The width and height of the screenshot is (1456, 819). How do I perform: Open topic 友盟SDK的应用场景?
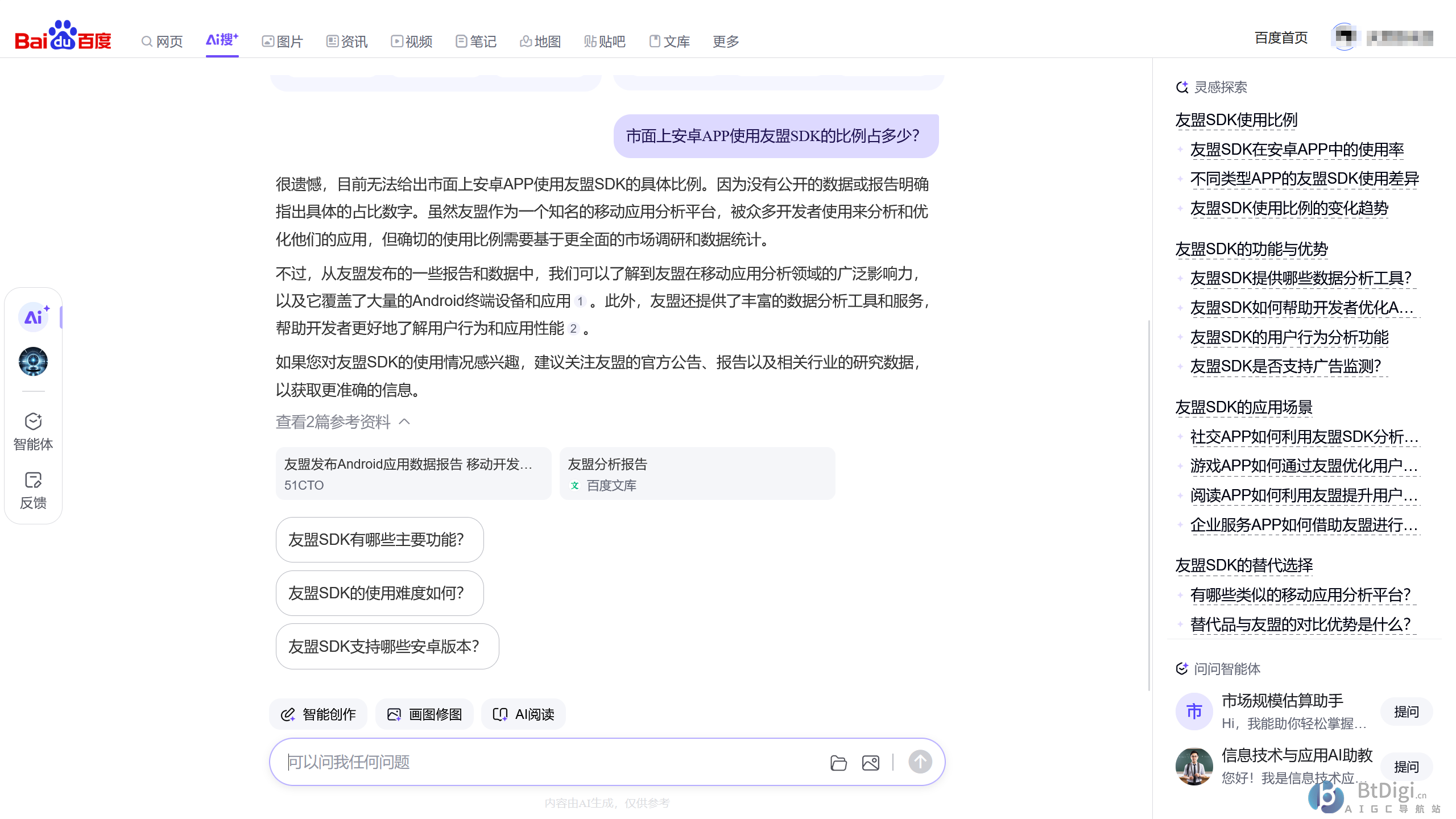click(x=1244, y=407)
